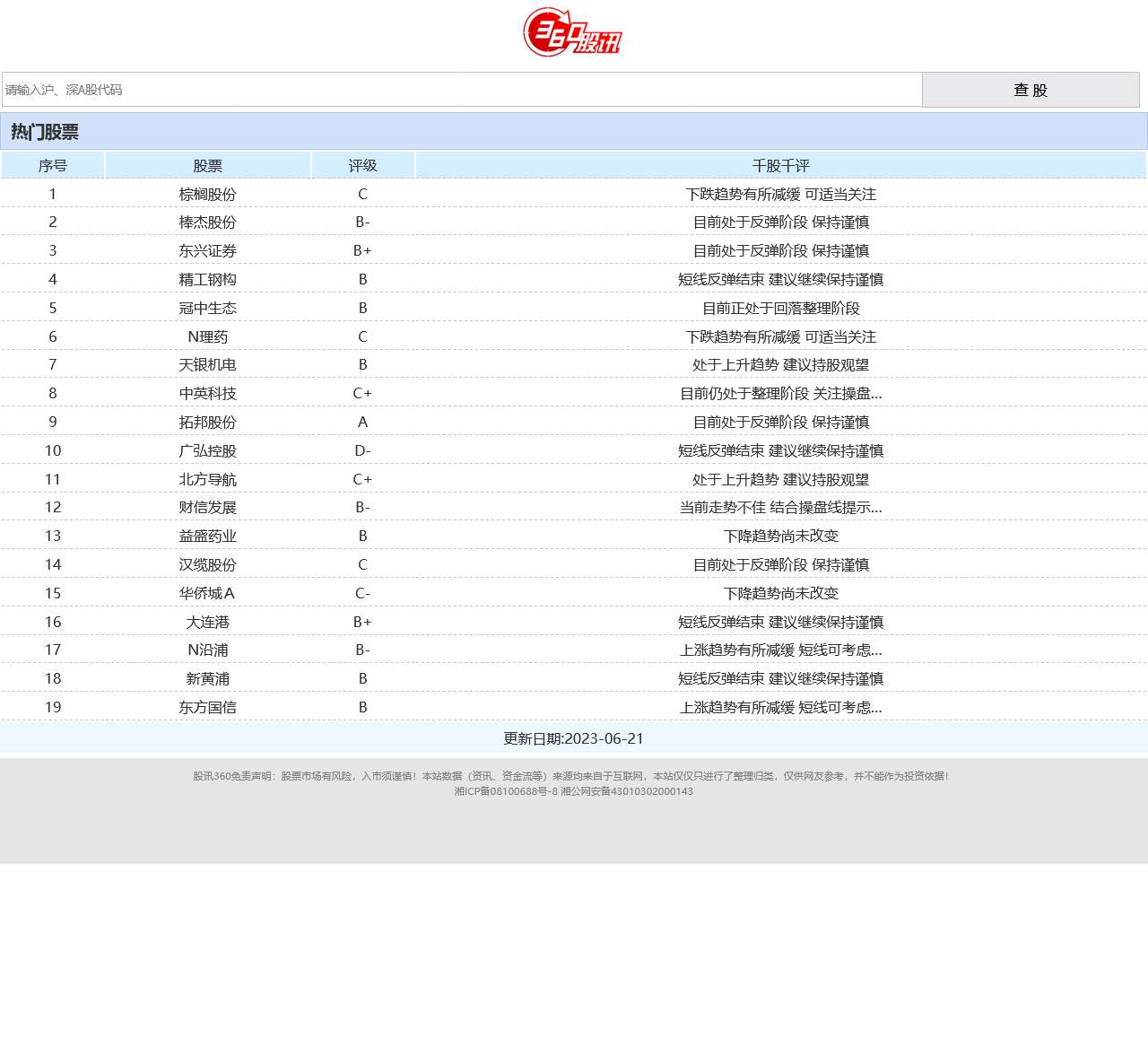
Task: Open stock 拓邦股份
Action: click(207, 422)
